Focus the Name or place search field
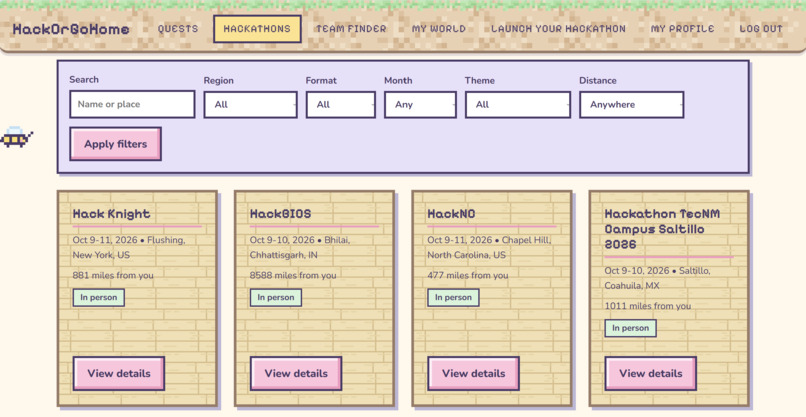The image size is (806, 417). 132,104
